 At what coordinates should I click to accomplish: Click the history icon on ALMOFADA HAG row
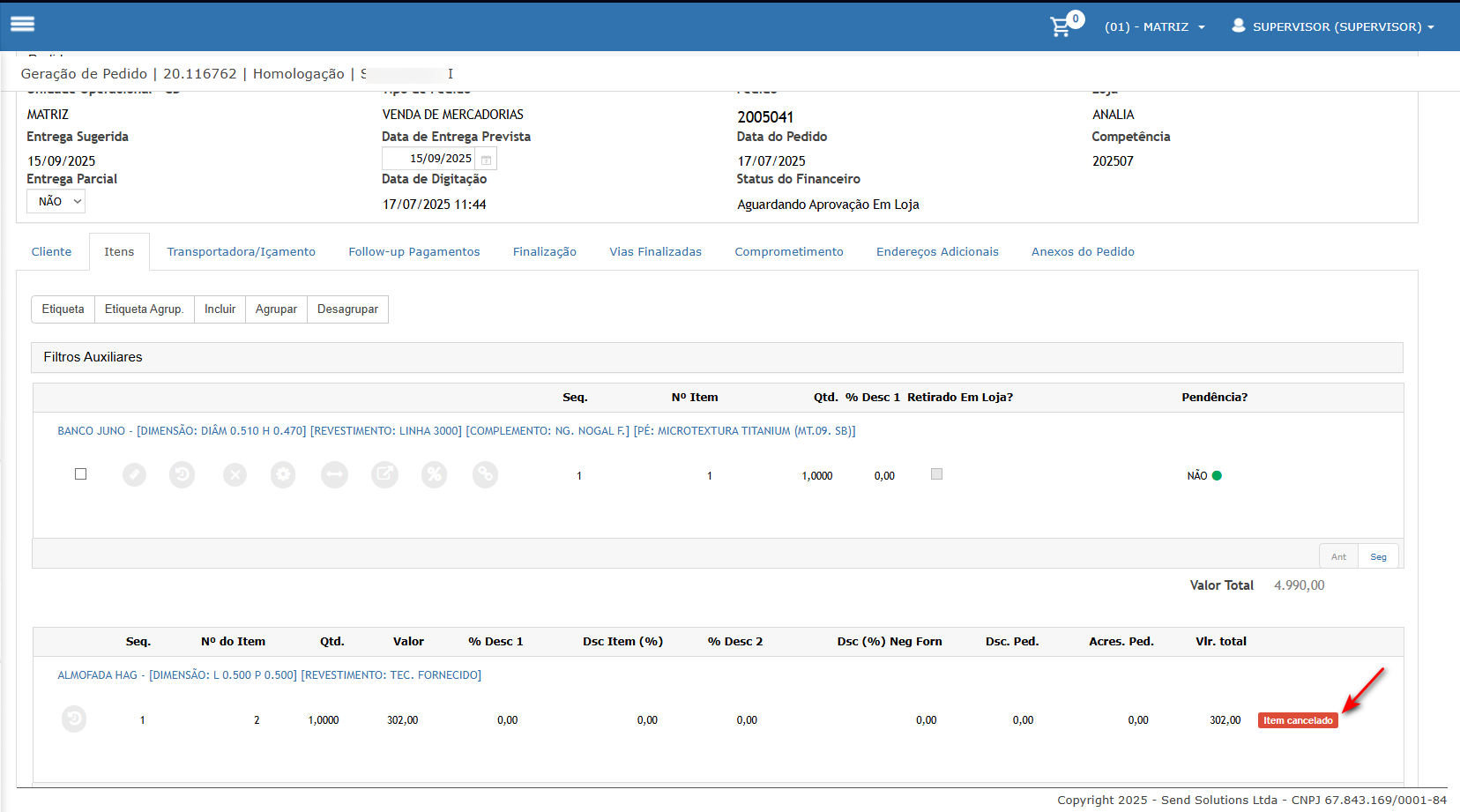pyautogui.click(x=74, y=719)
